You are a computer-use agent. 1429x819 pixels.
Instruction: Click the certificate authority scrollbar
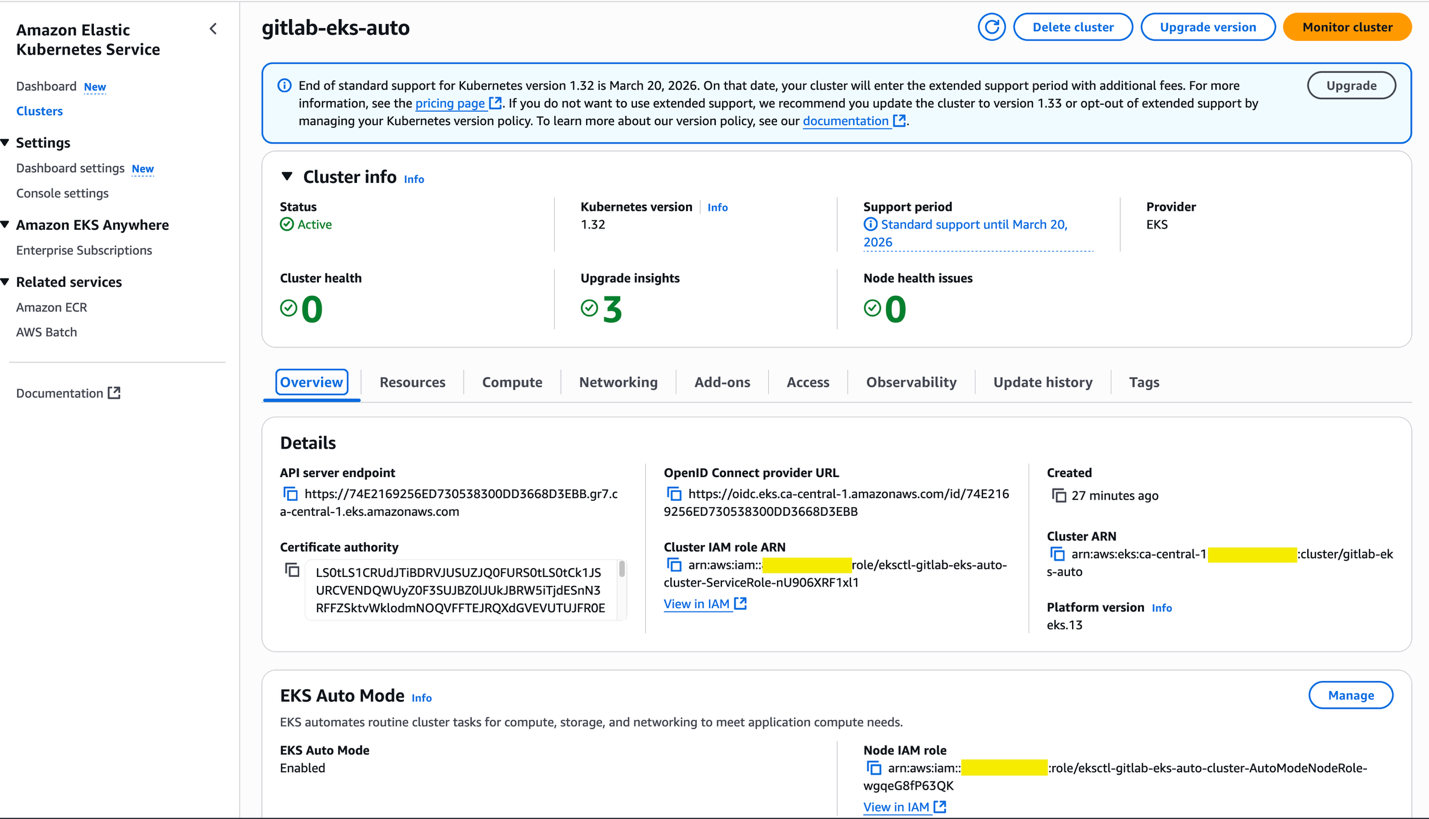click(622, 570)
